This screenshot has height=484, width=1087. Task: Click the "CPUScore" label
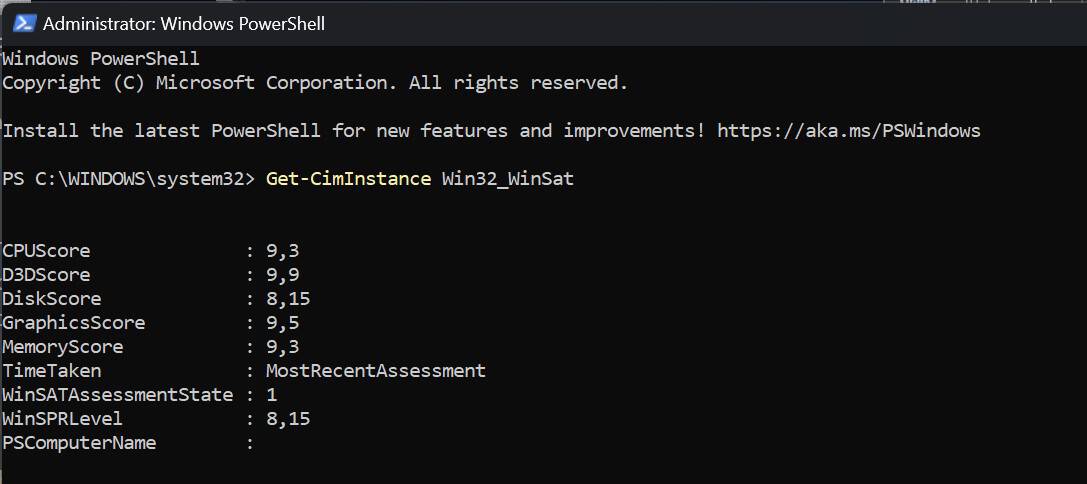[46, 251]
